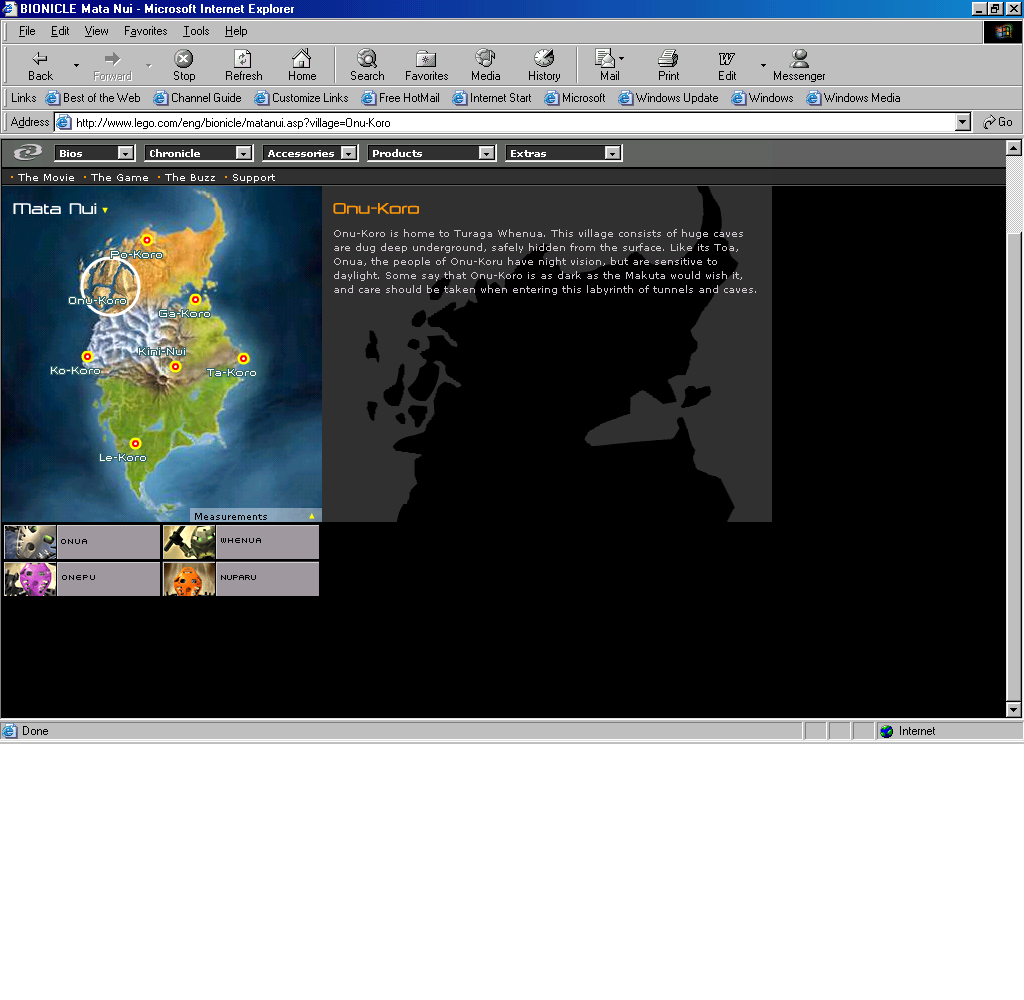Click the page scrollbar down arrow
Image resolution: width=1024 pixels, height=1000 pixels.
(1014, 709)
